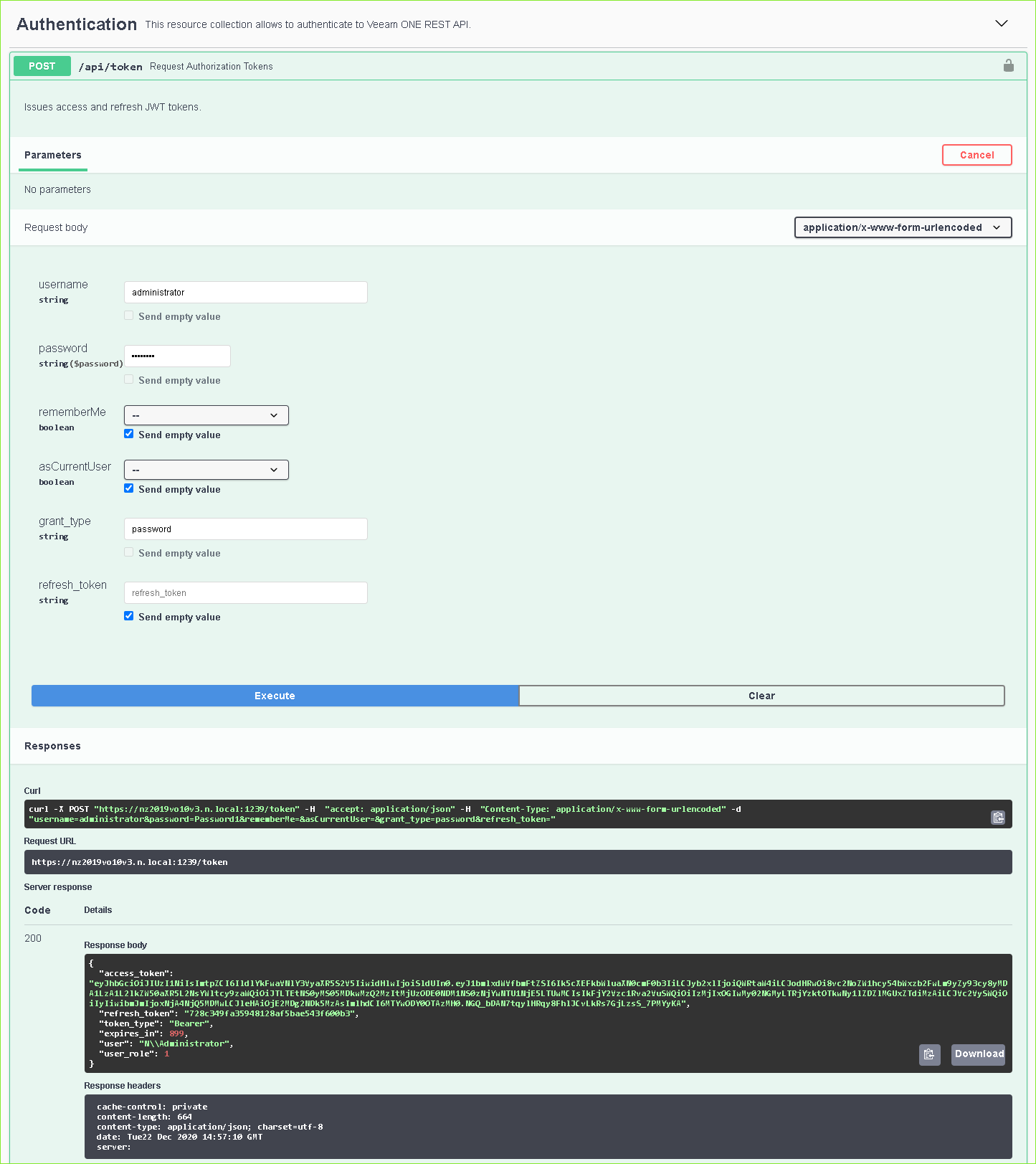Click the Request Authorization Tokens summary
Image resolution: width=1036 pixels, height=1164 pixels.
(212, 67)
